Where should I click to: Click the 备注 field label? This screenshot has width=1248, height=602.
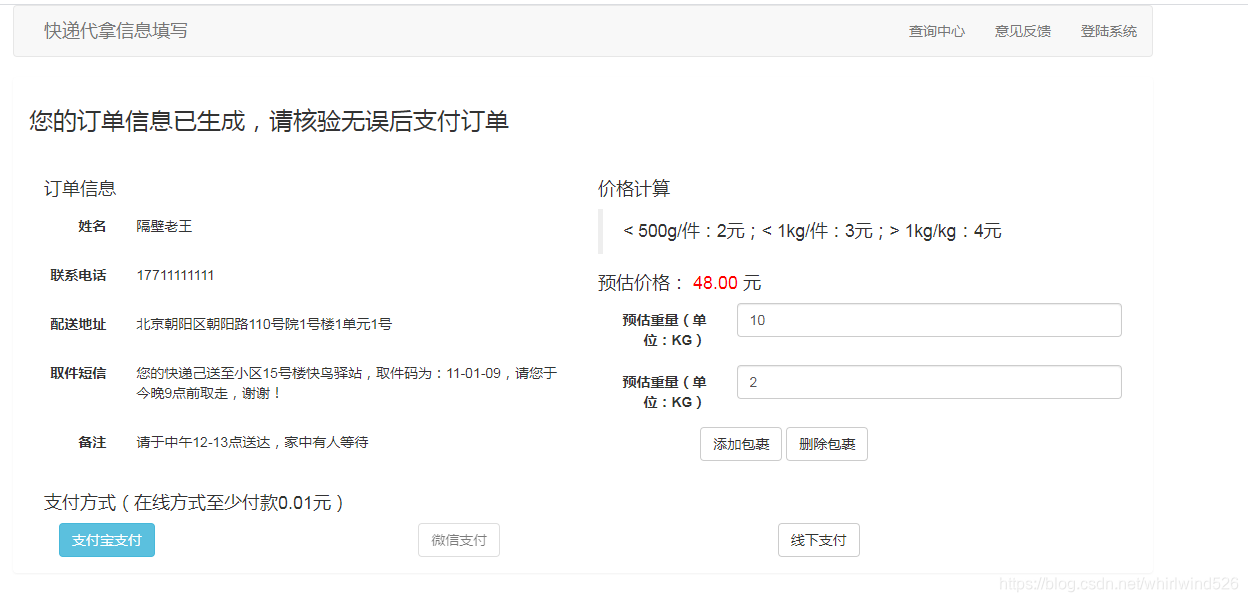(92, 441)
